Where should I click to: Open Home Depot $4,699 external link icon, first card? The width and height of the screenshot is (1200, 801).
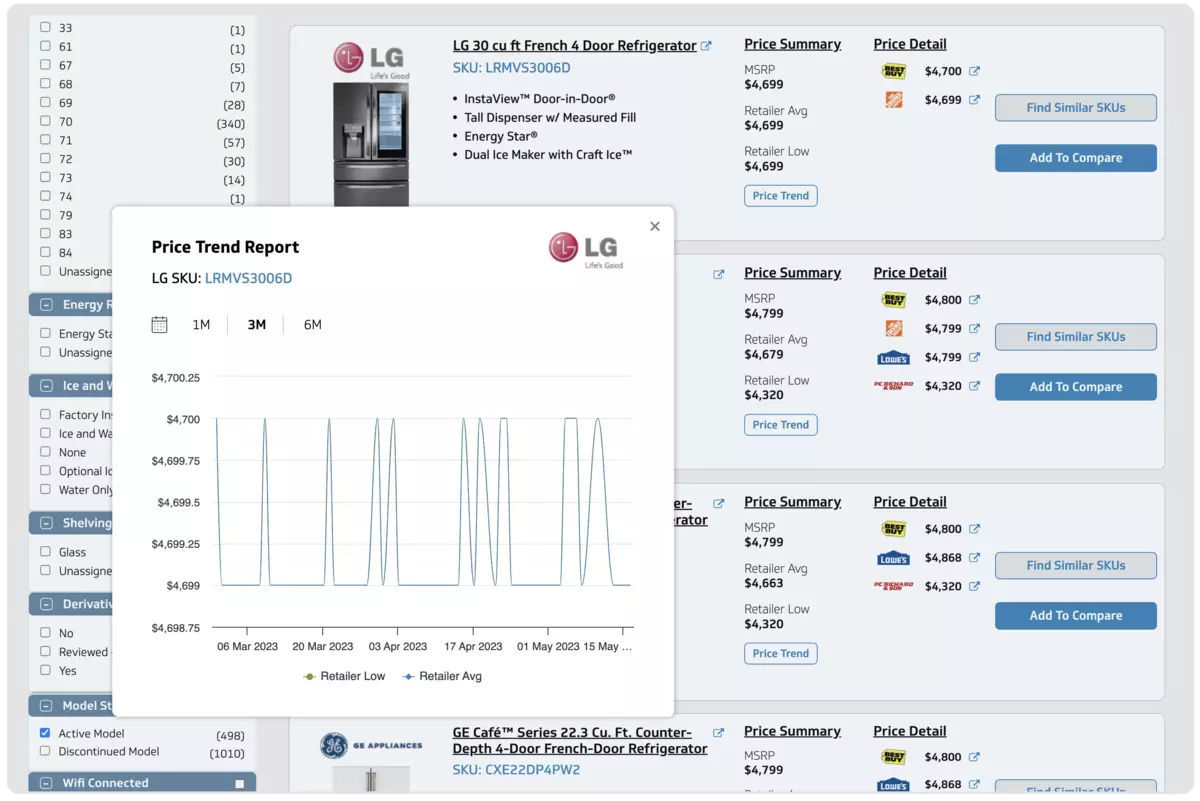(x=975, y=100)
